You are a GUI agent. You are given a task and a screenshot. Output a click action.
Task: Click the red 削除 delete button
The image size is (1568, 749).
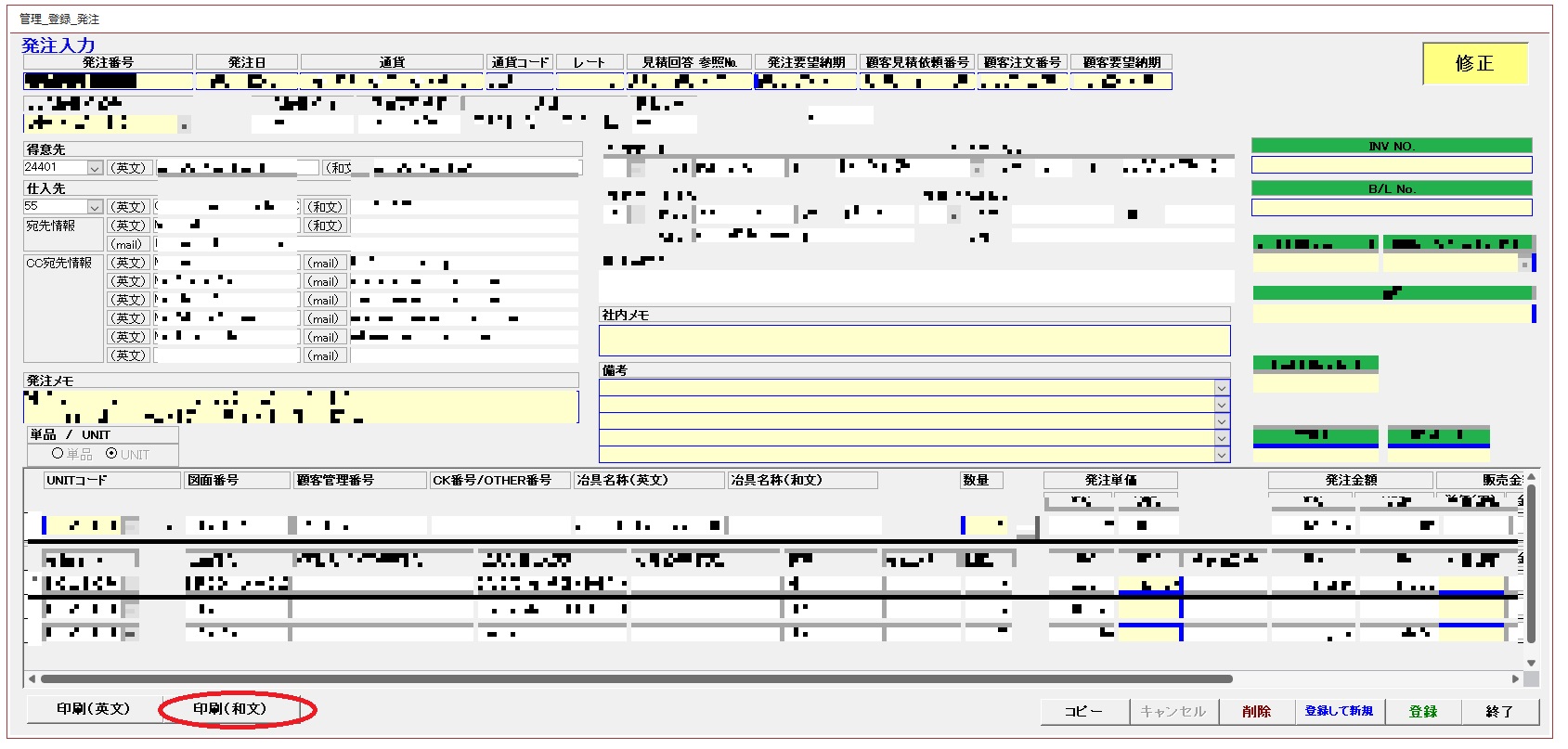[1256, 711]
